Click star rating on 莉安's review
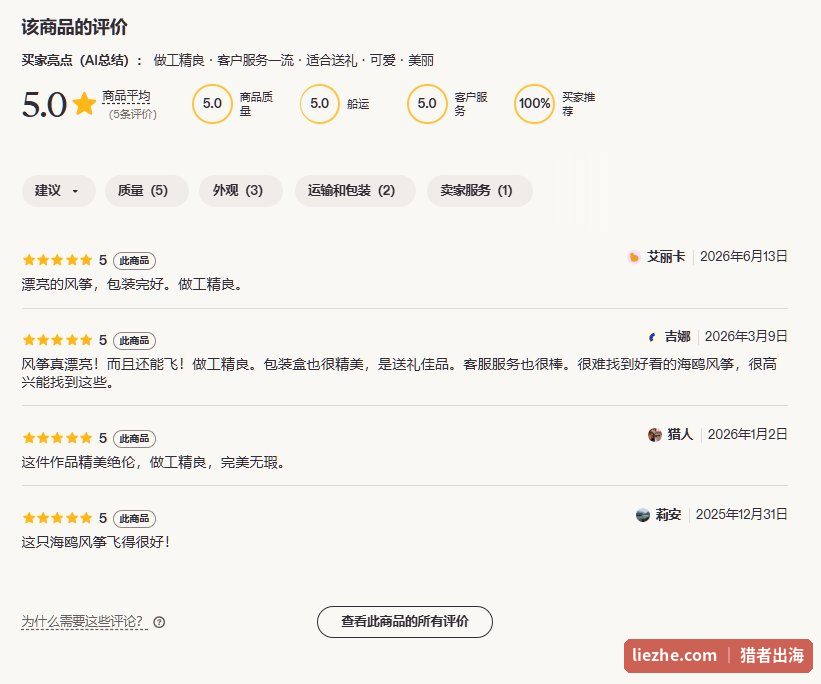This screenshot has height=684, width=821. (58, 518)
